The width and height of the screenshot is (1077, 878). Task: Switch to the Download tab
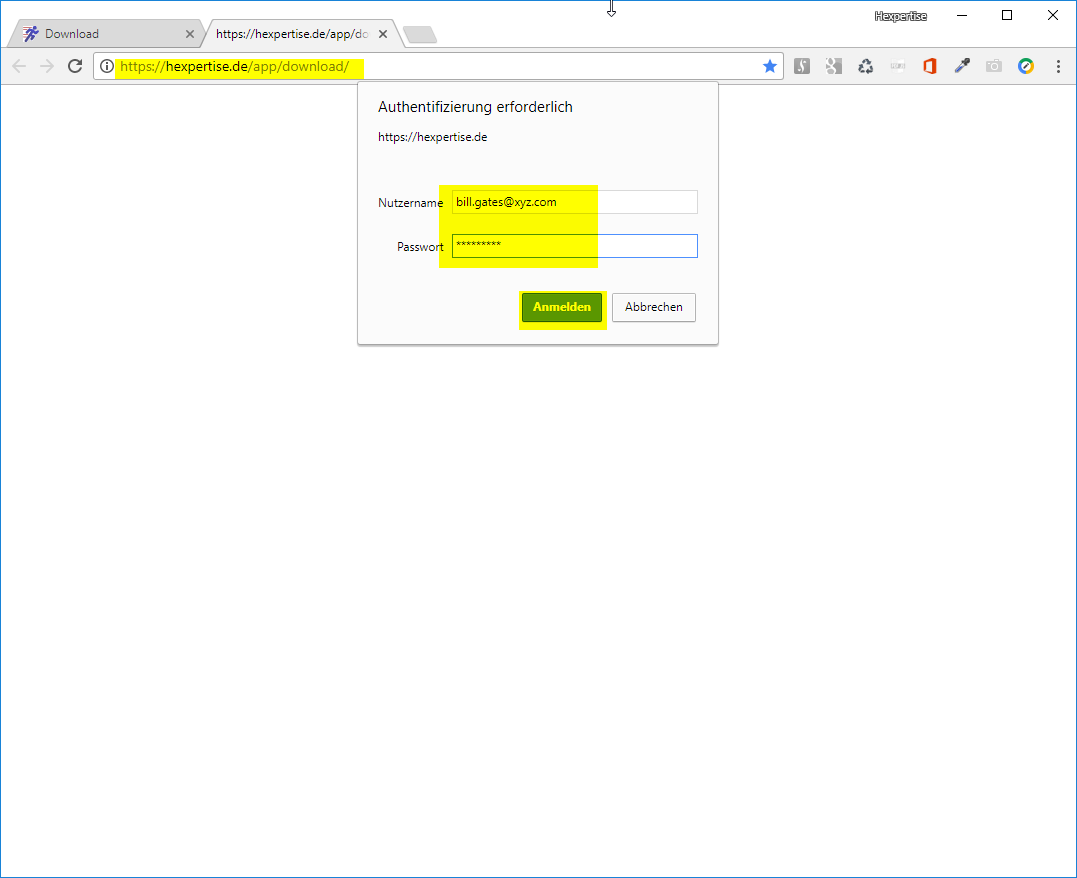tap(106, 34)
